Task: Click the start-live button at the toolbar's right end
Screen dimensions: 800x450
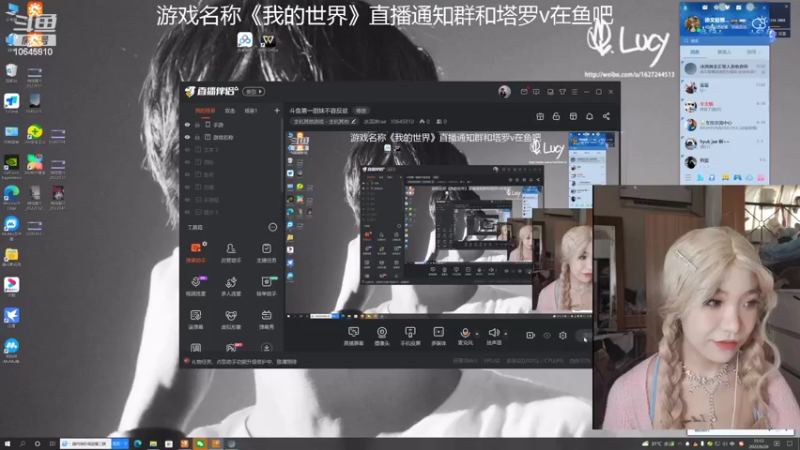Action: (584, 335)
